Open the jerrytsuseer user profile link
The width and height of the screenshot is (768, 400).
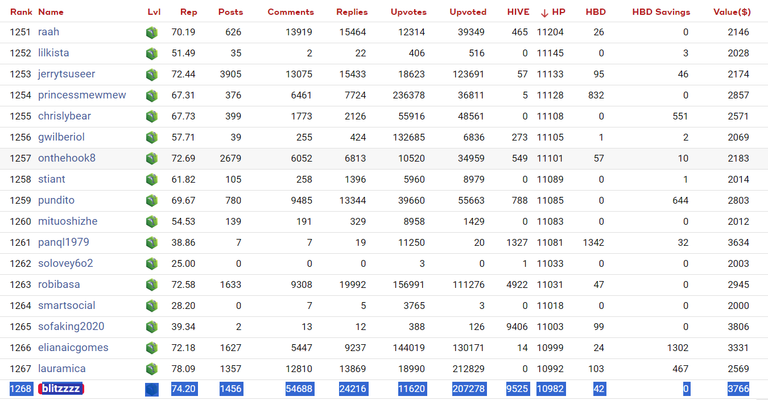[x=67, y=74]
